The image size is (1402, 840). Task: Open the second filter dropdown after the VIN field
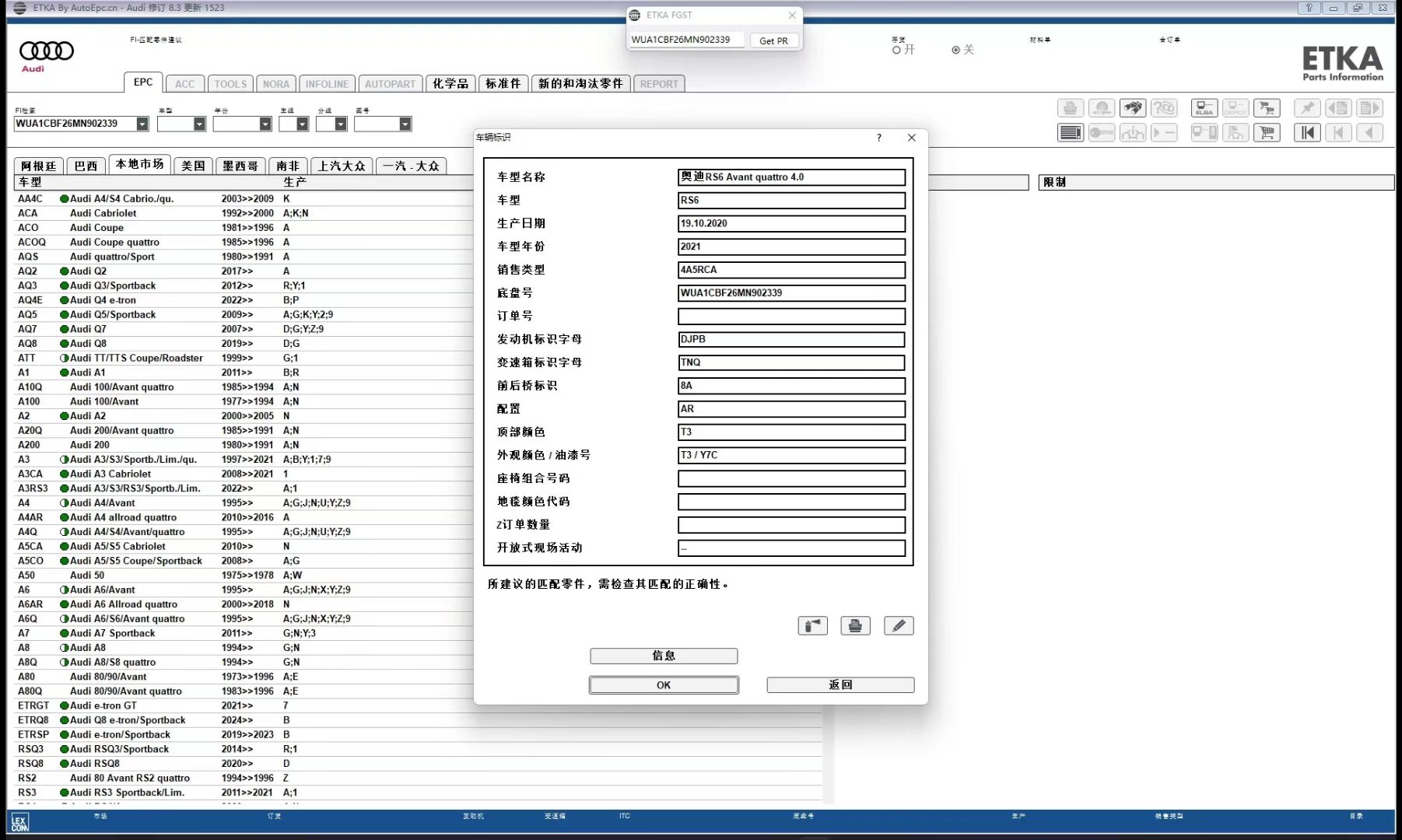click(x=199, y=124)
